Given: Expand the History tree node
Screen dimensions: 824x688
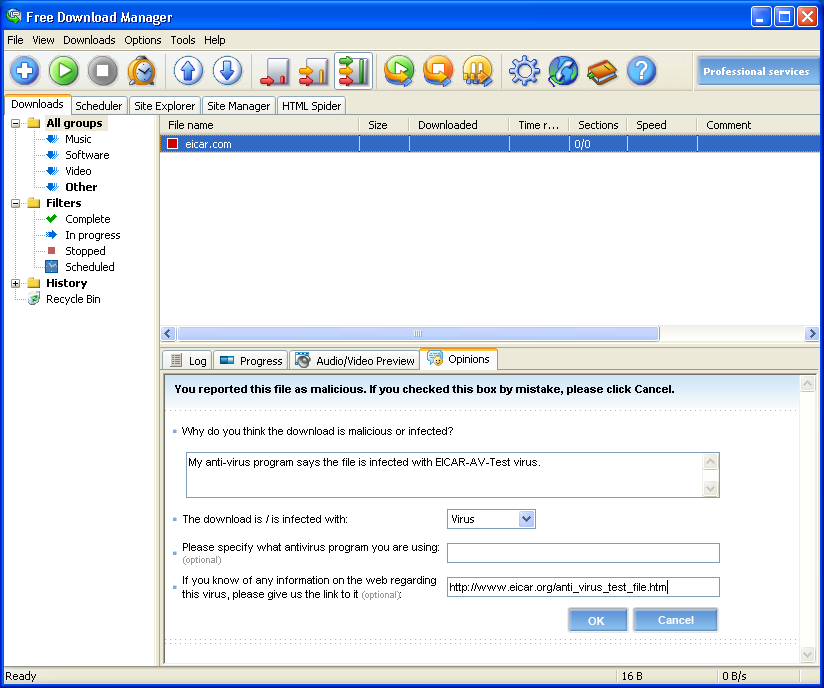Looking at the screenshot, I should 16,283.
